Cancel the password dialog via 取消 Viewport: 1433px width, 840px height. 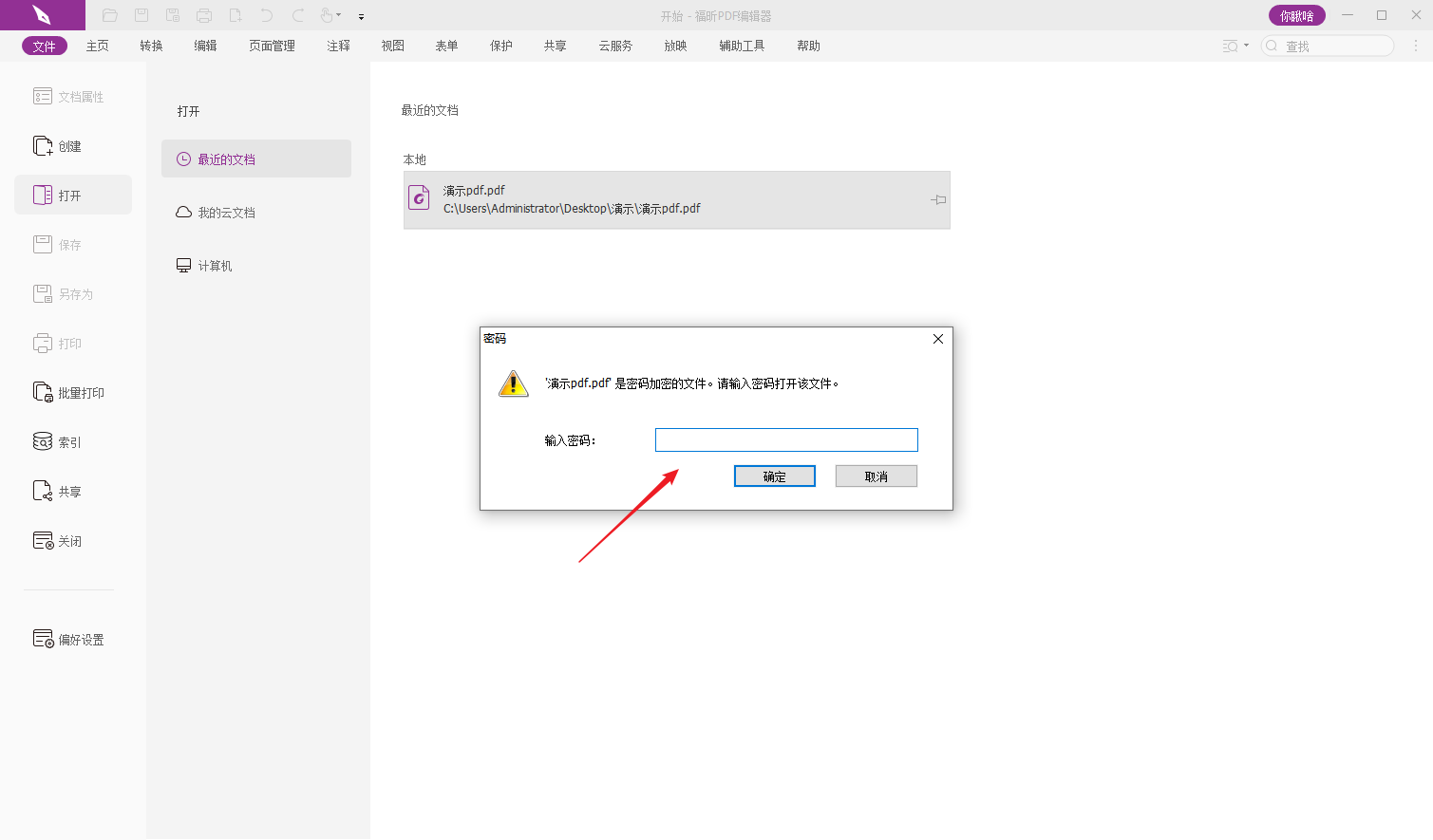point(876,476)
